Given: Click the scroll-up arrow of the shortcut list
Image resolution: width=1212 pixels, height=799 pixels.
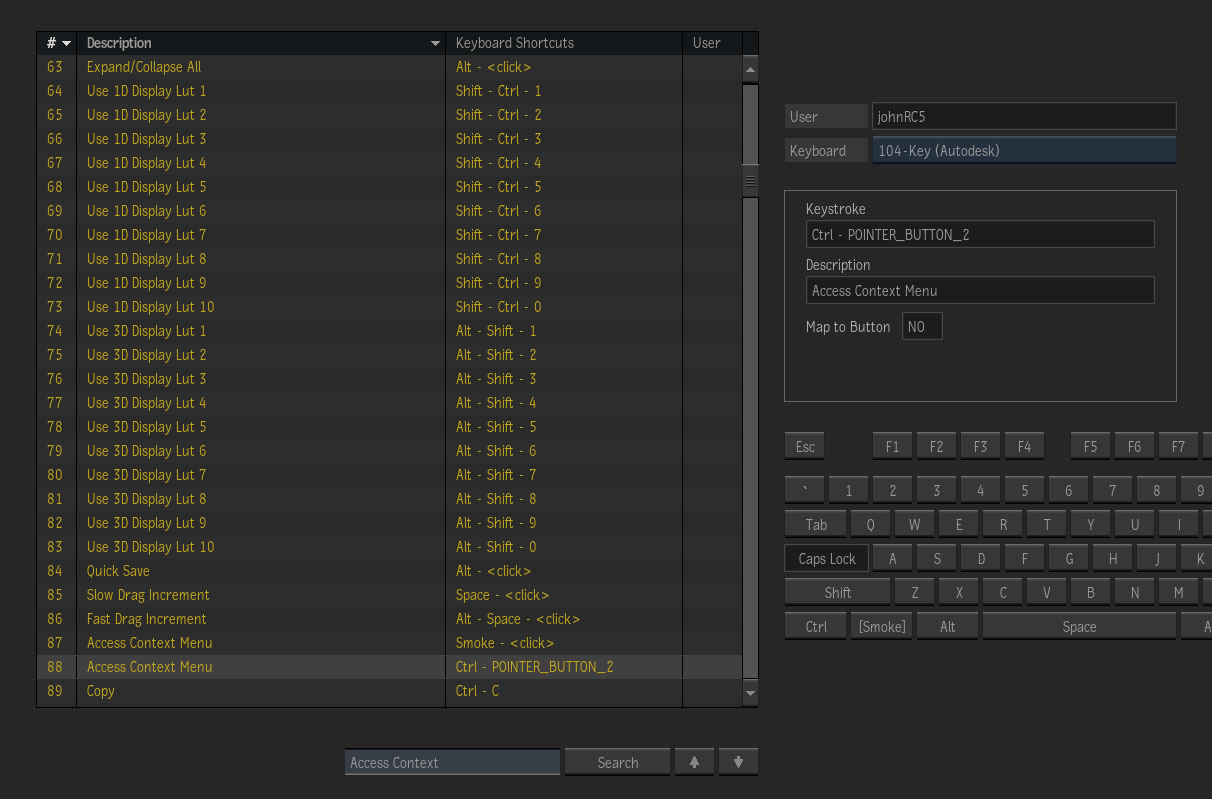Looking at the screenshot, I should point(750,68).
